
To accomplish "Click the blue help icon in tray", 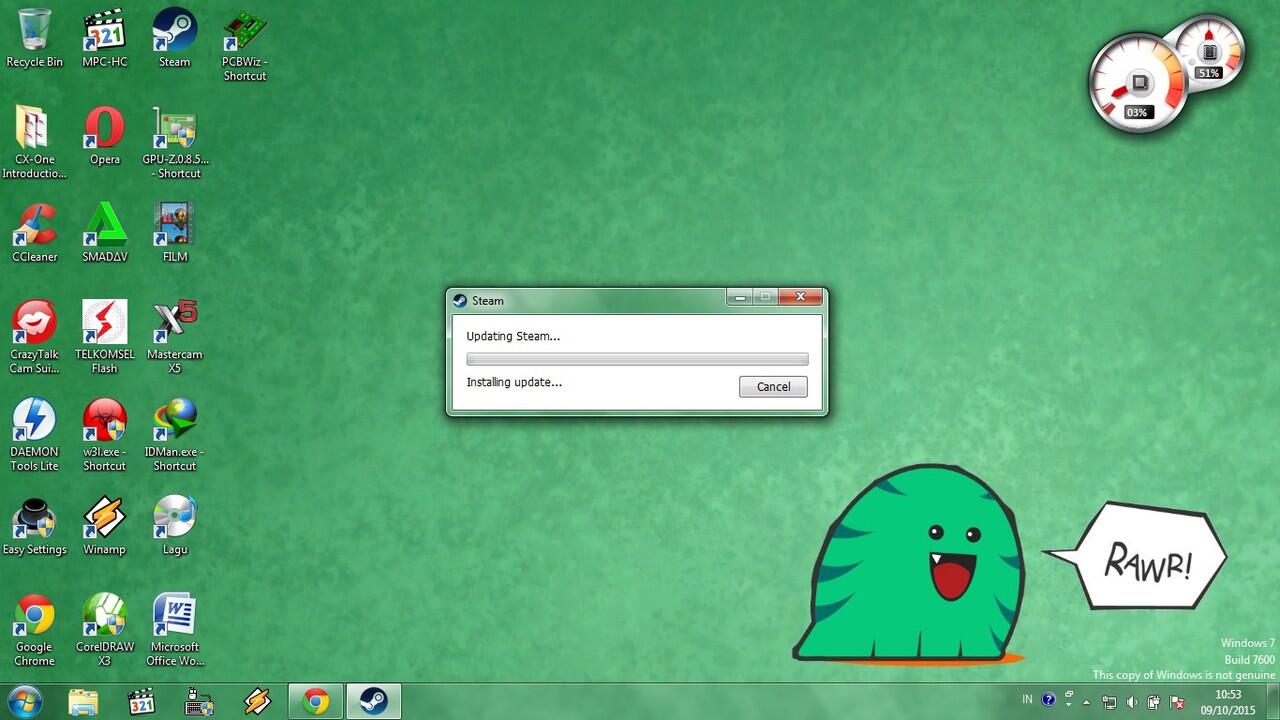I will [1048, 700].
